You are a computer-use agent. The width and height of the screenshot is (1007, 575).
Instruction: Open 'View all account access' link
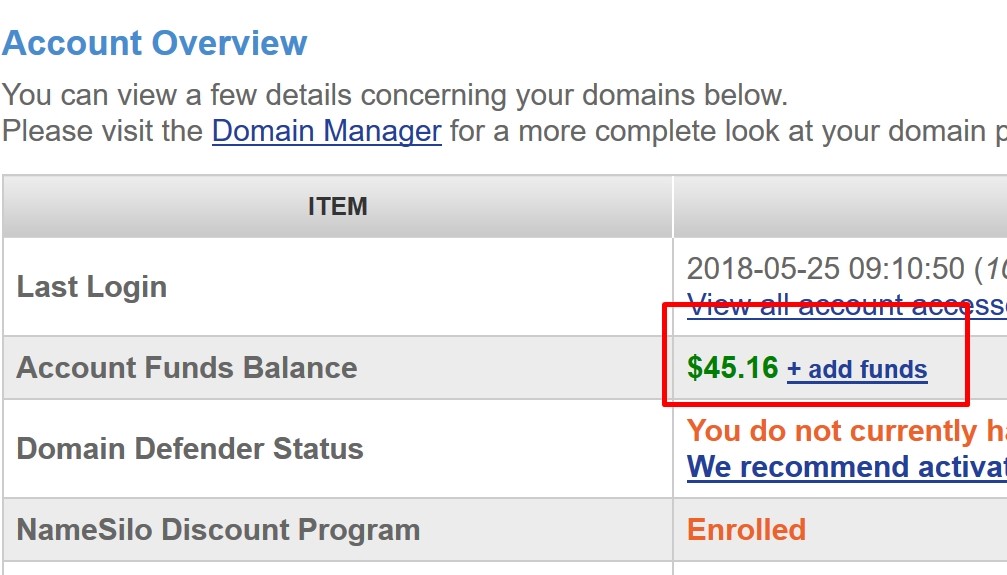tap(846, 306)
